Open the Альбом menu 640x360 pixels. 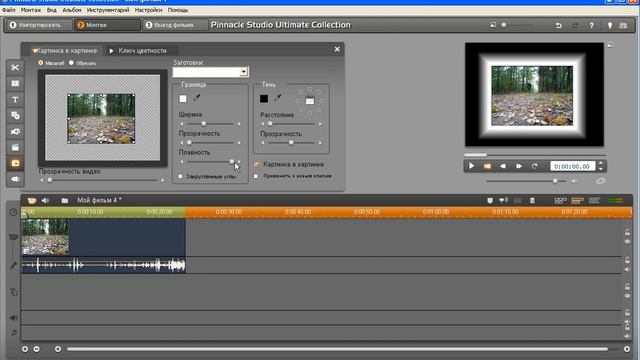pos(72,10)
